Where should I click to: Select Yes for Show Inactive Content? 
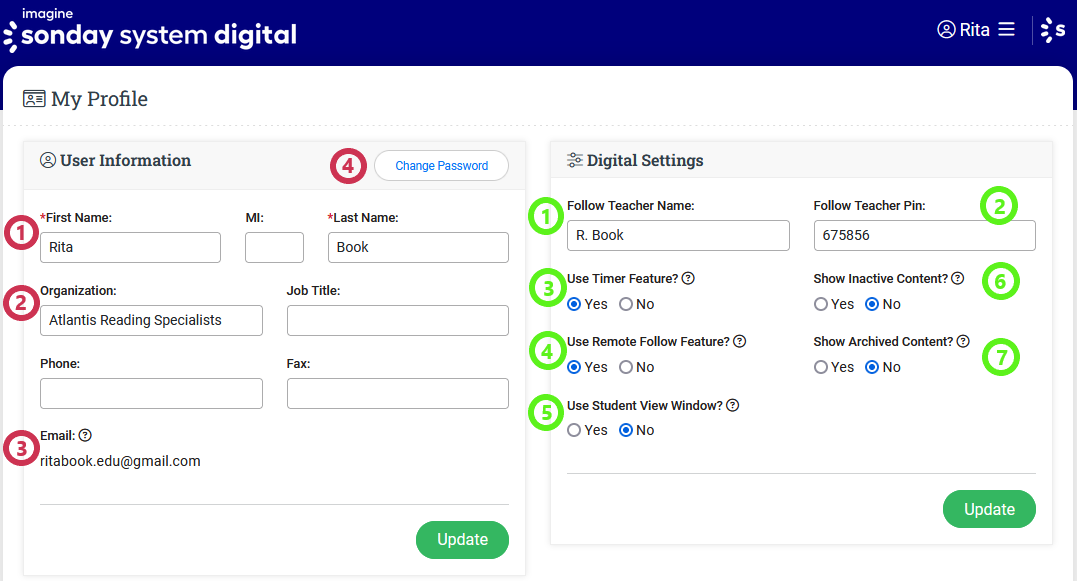(x=821, y=304)
